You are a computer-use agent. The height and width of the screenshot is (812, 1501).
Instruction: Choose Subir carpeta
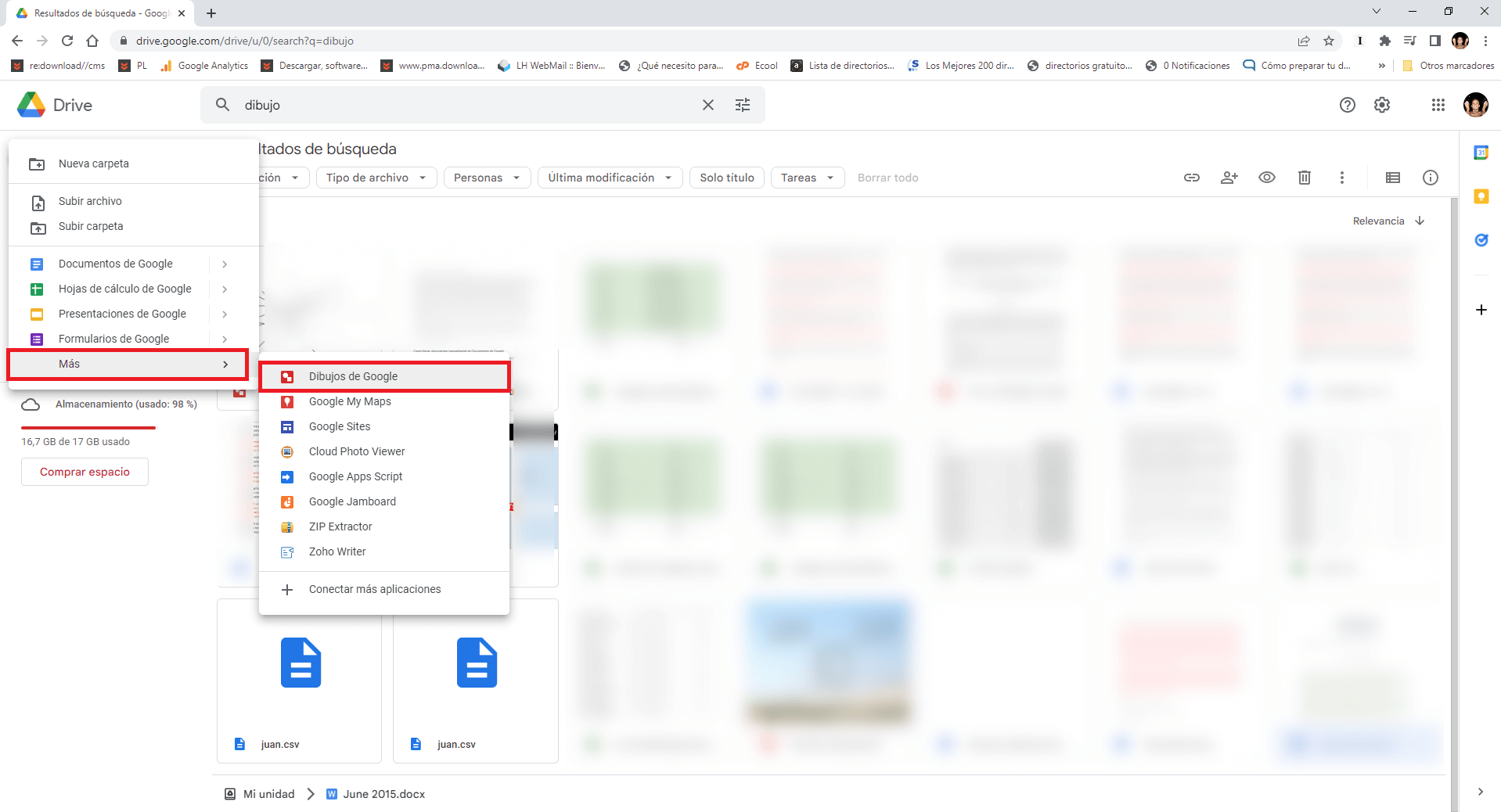tap(134, 226)
